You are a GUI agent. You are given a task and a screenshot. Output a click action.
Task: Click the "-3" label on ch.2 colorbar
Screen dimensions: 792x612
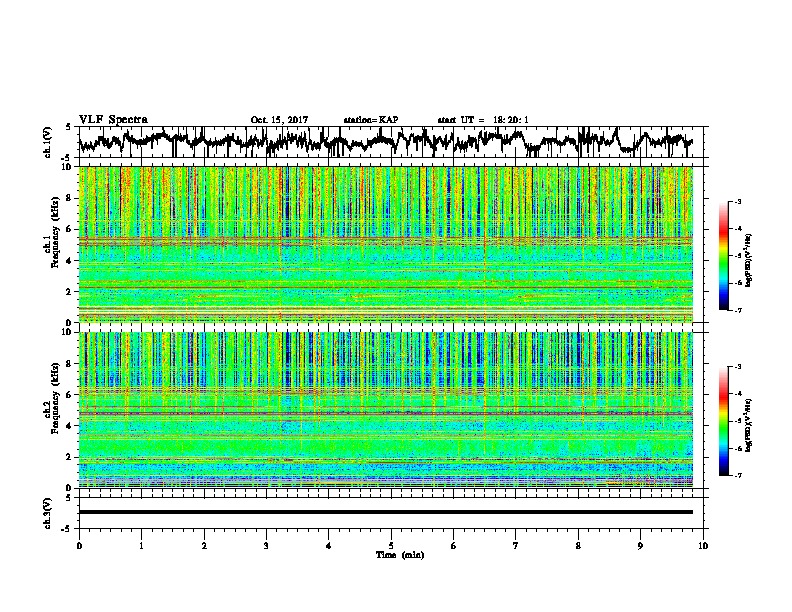click(737, 367)
